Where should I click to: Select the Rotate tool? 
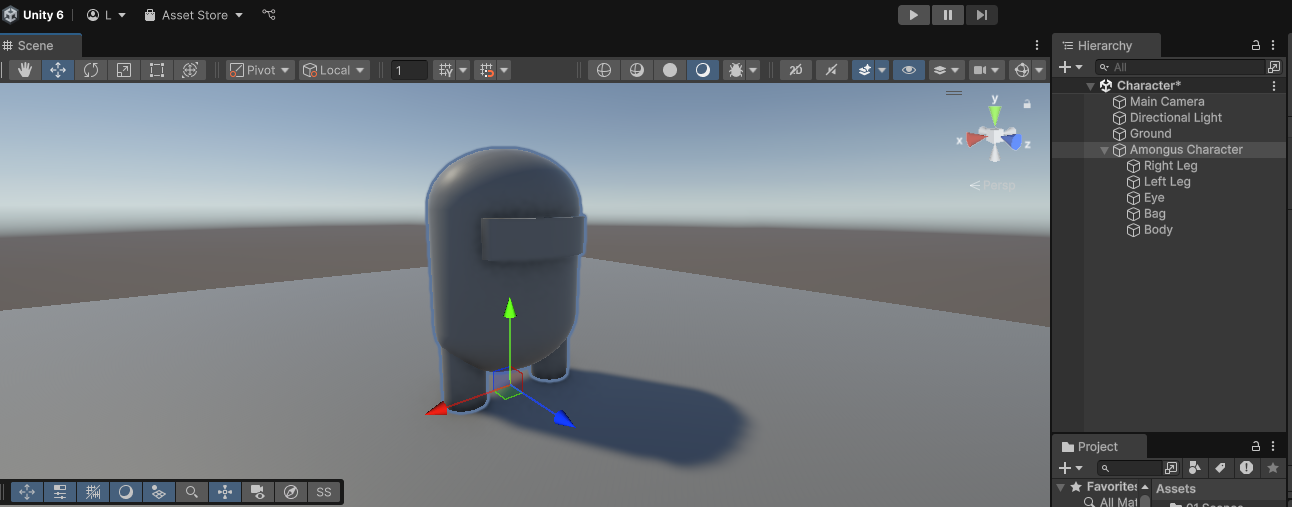point(91,70)
